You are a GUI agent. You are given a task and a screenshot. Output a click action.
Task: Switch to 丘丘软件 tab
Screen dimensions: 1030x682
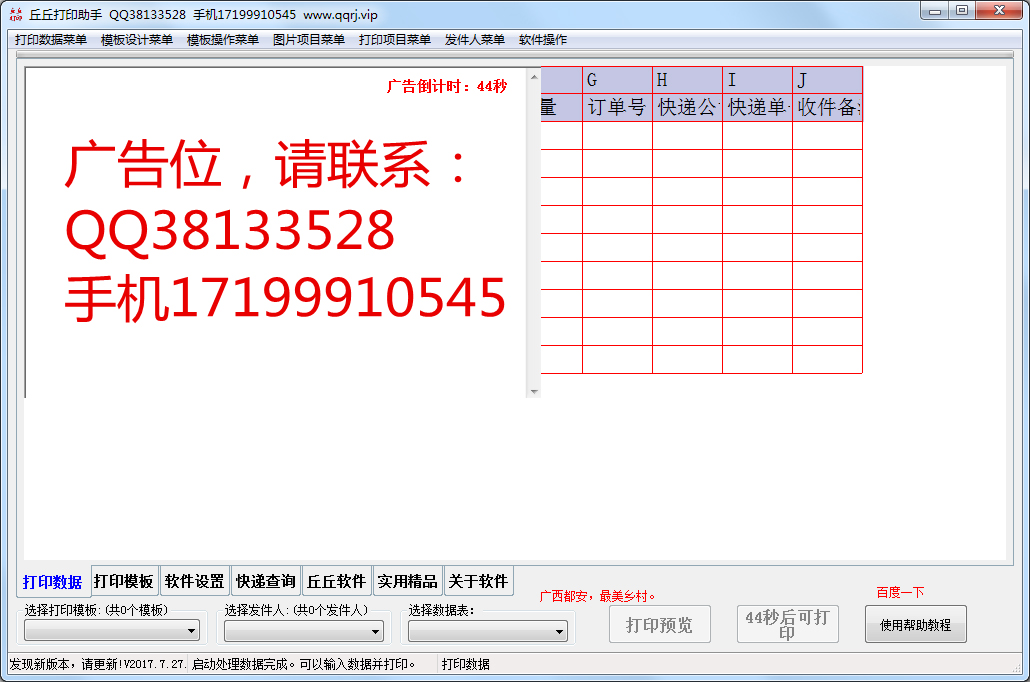(x=336, y=581)
